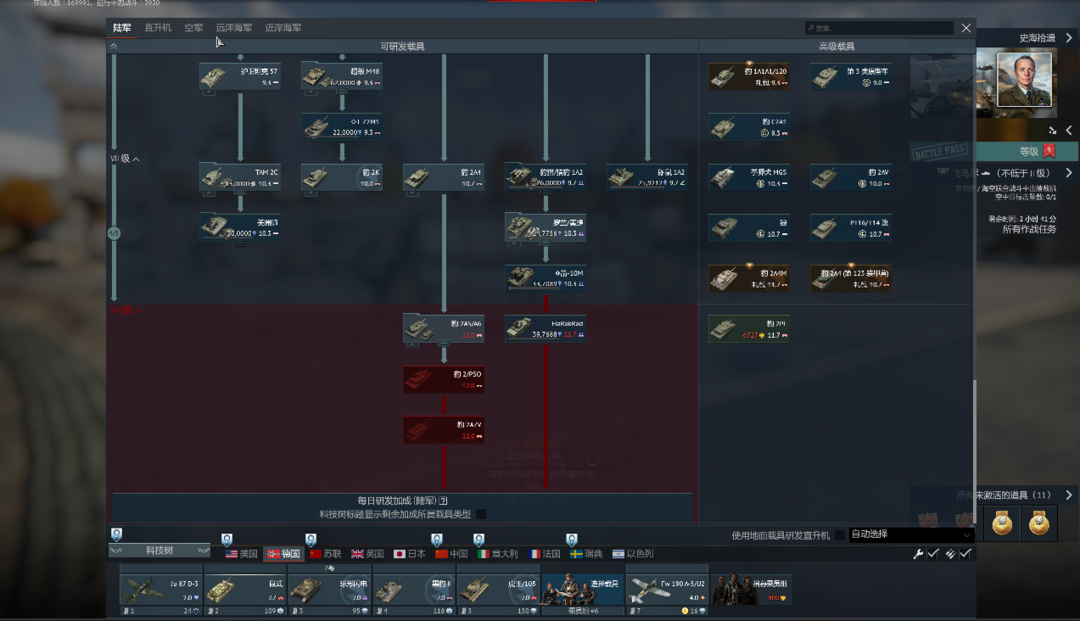Choose the Israel flag nation
The width and height of the screenshot is (1080, 621).
pyautogui.click(x=633, y=554)
